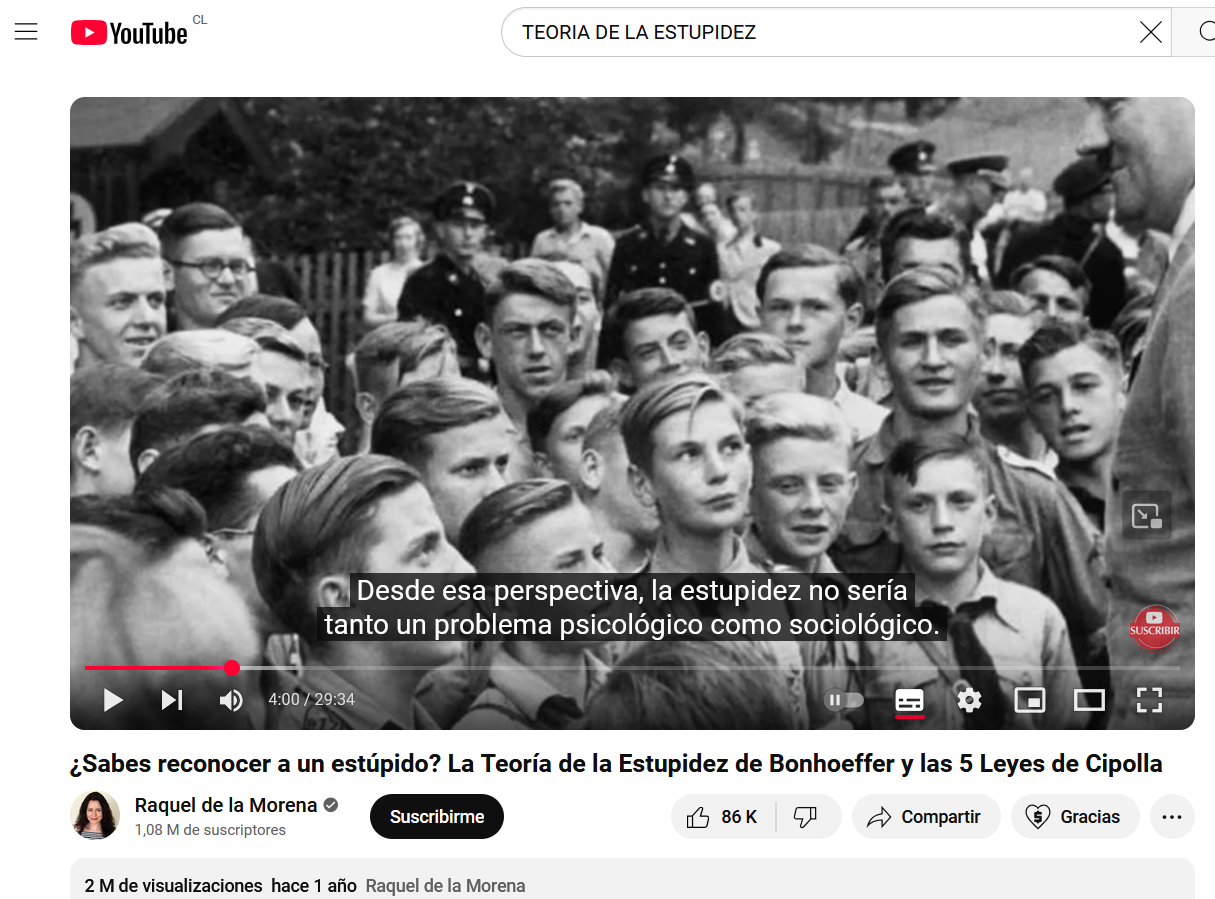Image resolution: width=1215 pixels, height=899 pixels.
Task: Click the picture-in-picture overlay icon on video
Action: (x=1146, y=516)
